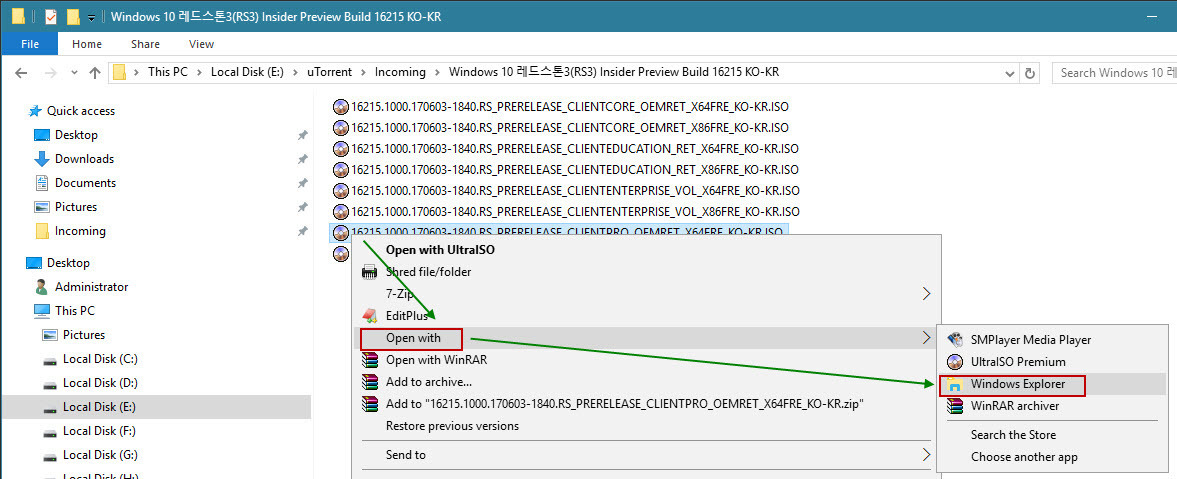Screen dimensions: 1177x479
Task: Select the Desktop root tree node
Action: coord(68,263)
